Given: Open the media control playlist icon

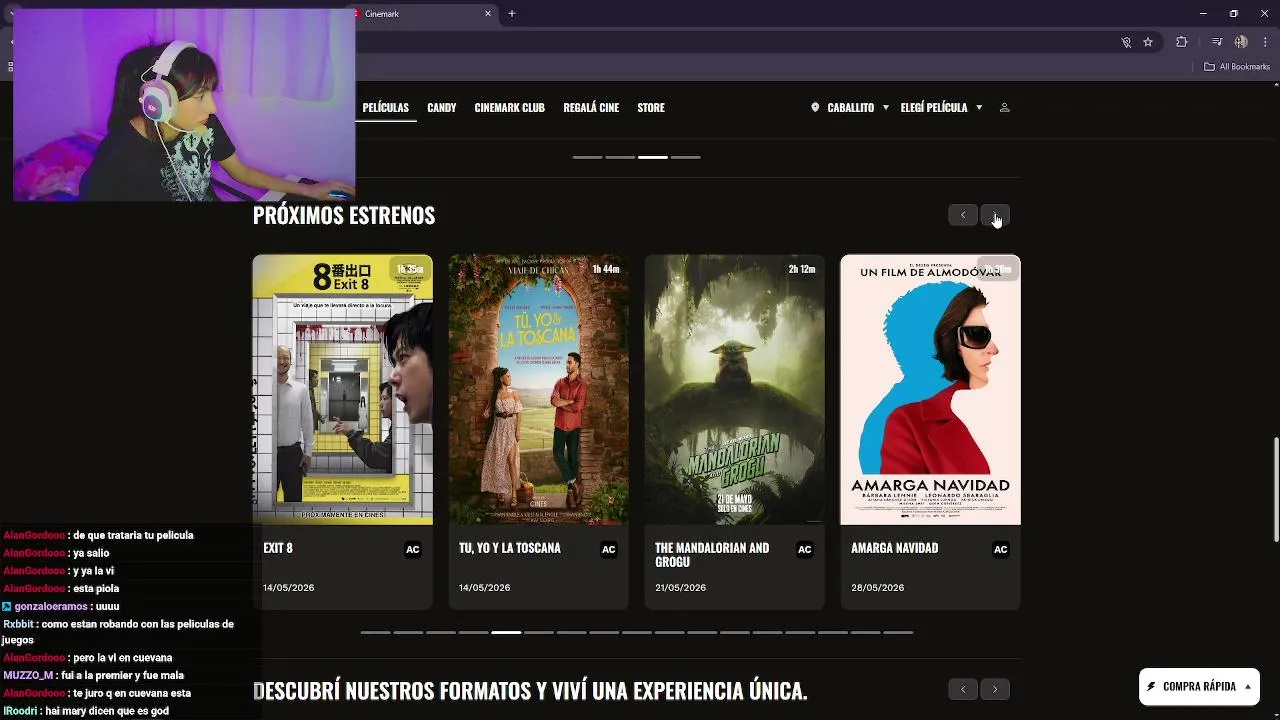Looking at the screenshot, I should (x=1217, y=42).
